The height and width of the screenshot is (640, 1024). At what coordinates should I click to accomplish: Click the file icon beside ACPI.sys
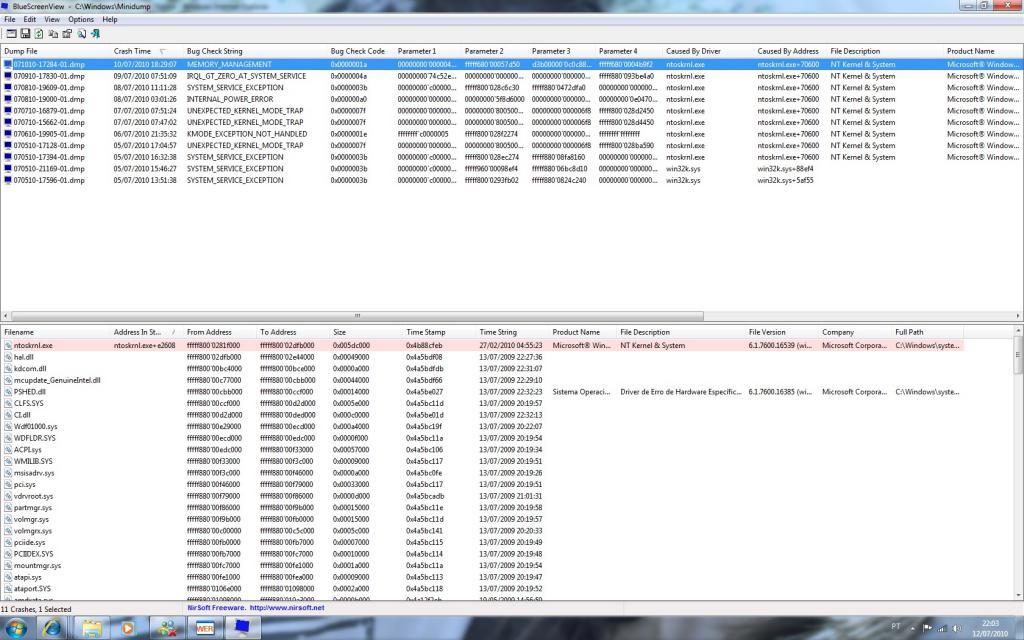(x=8, y=450)
